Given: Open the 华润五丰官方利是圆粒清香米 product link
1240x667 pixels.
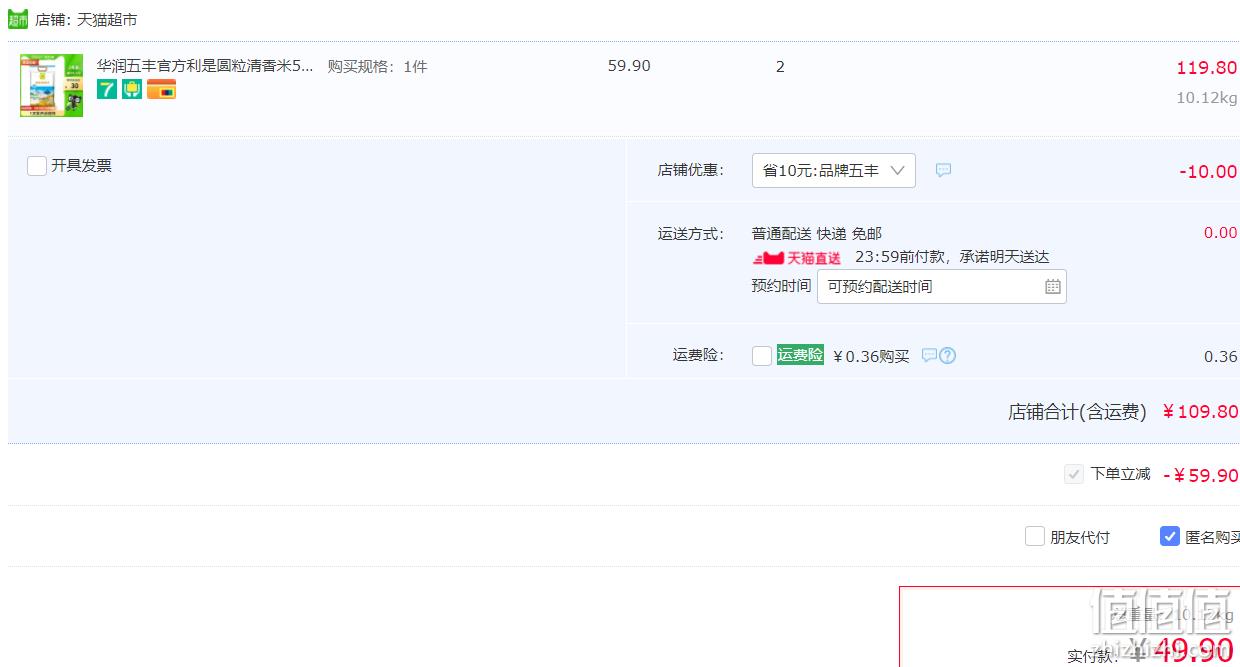Looking at the screenshot, I should 205,66.
